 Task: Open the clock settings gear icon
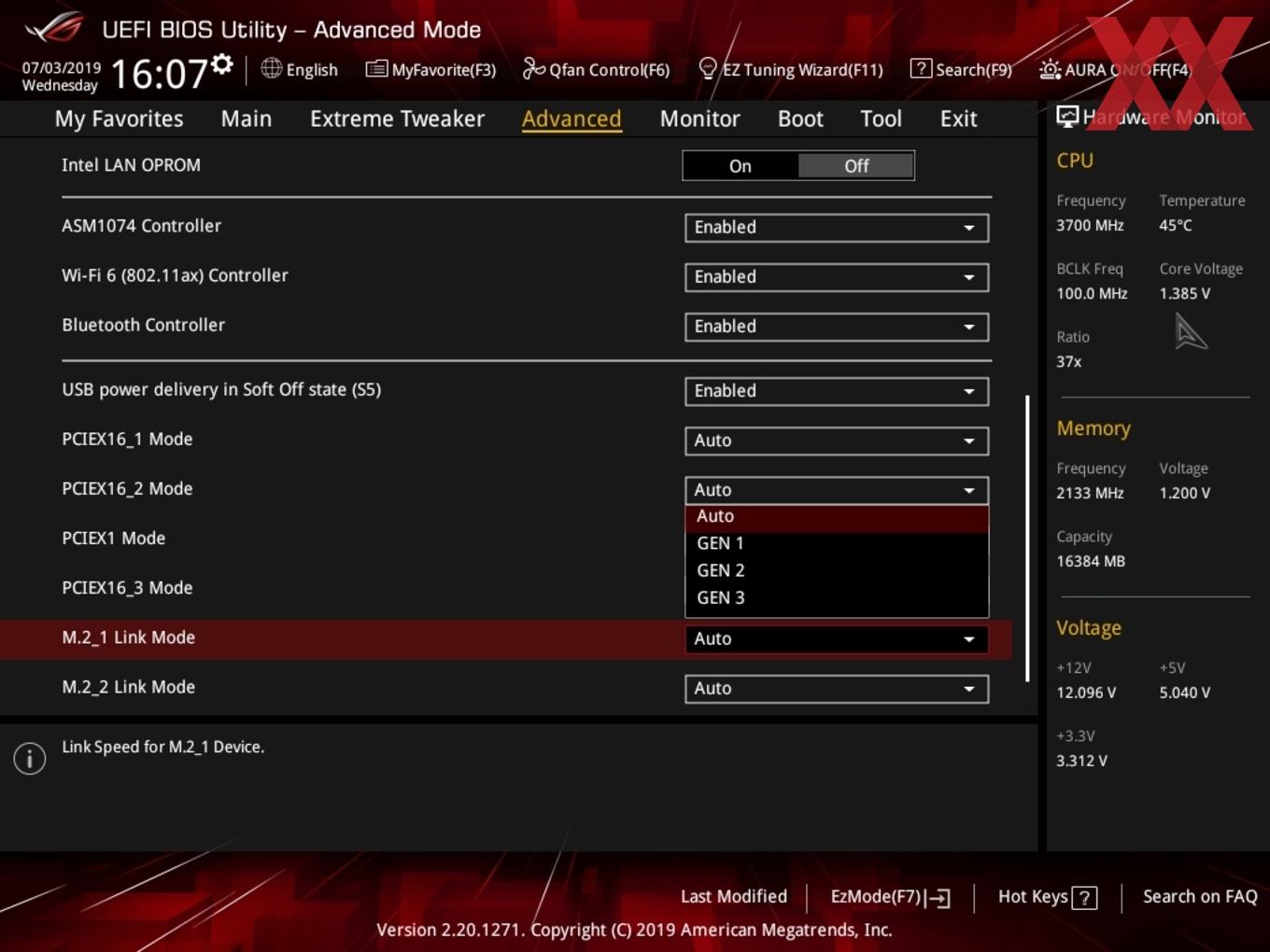[x=221, y=63]
